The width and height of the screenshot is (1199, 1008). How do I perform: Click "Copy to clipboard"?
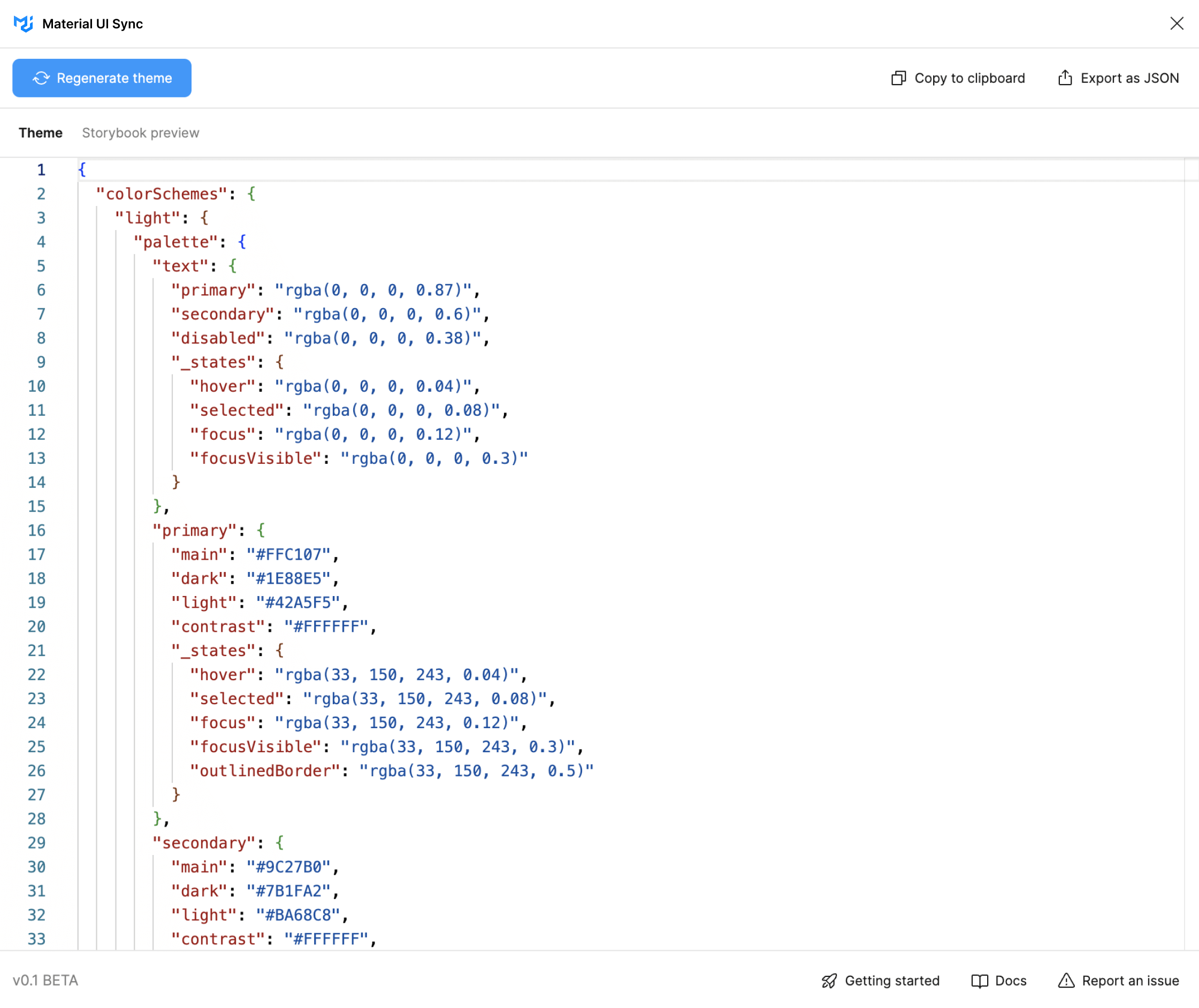[x=970, y=78]
